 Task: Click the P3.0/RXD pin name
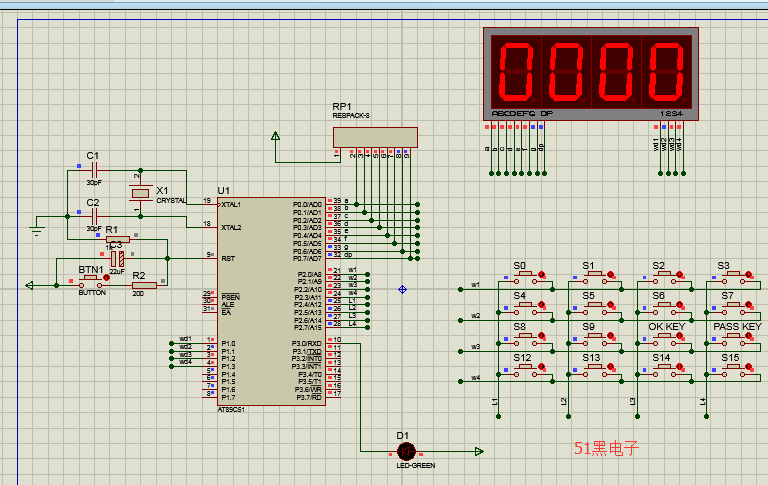point(307,344)
